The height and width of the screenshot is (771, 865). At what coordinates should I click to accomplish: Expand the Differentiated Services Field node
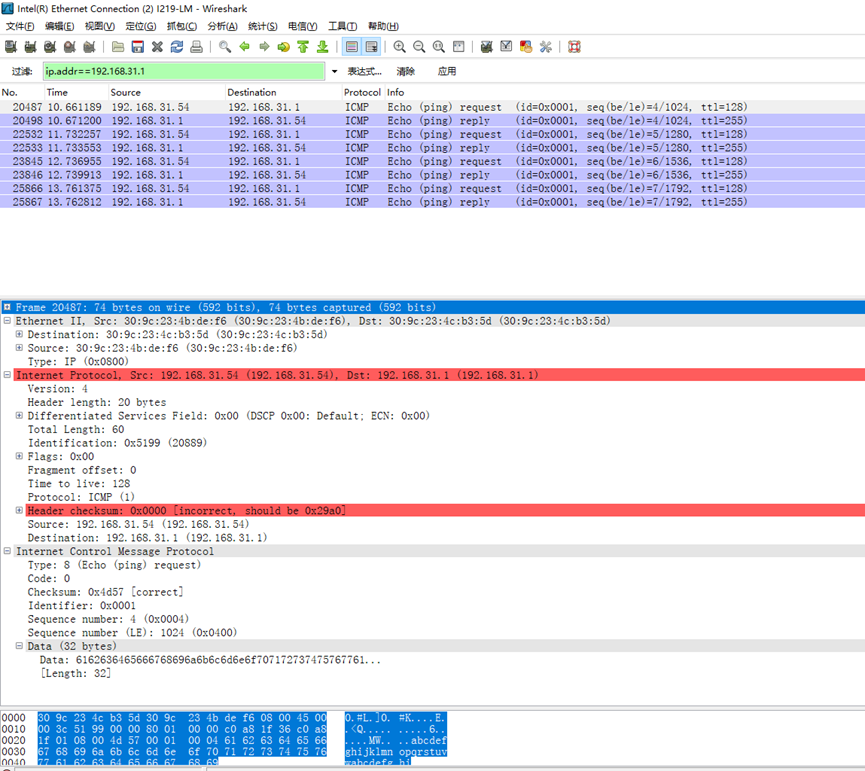coord(19,415)
